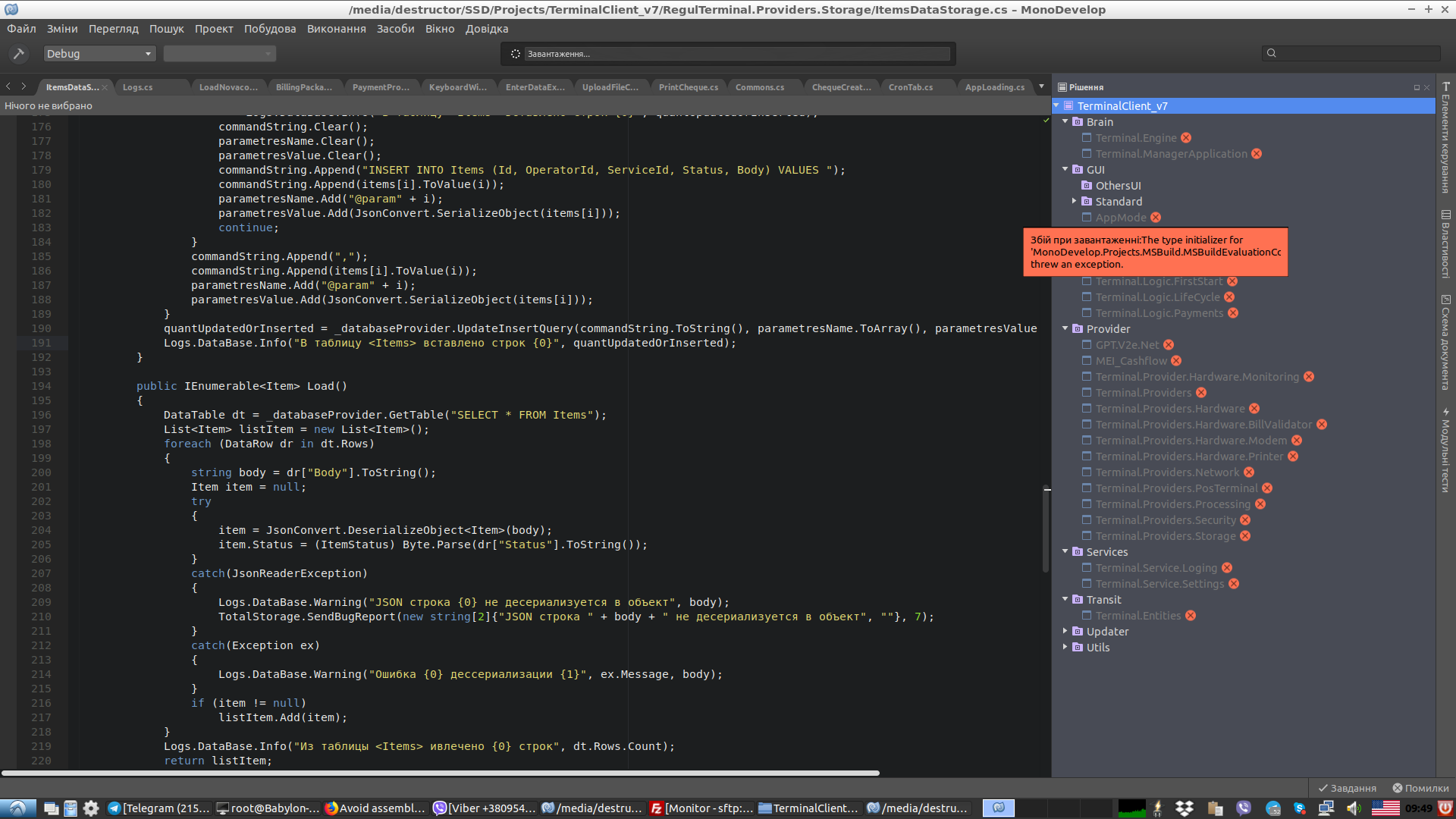The height and width of the screenshot is (819, 1456).
Task: Open Viber from the system tray
Action: (x=1244, y=808)
